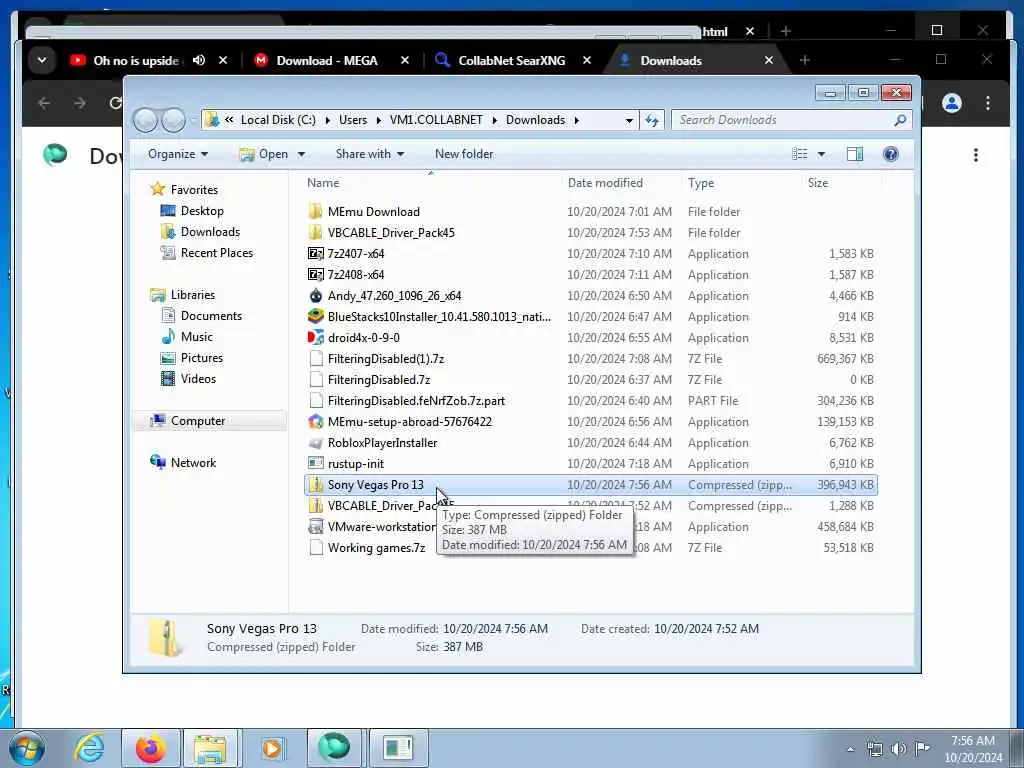Open the Share with dropdown
Viewport: 1024px width, 768px height.
370,154
